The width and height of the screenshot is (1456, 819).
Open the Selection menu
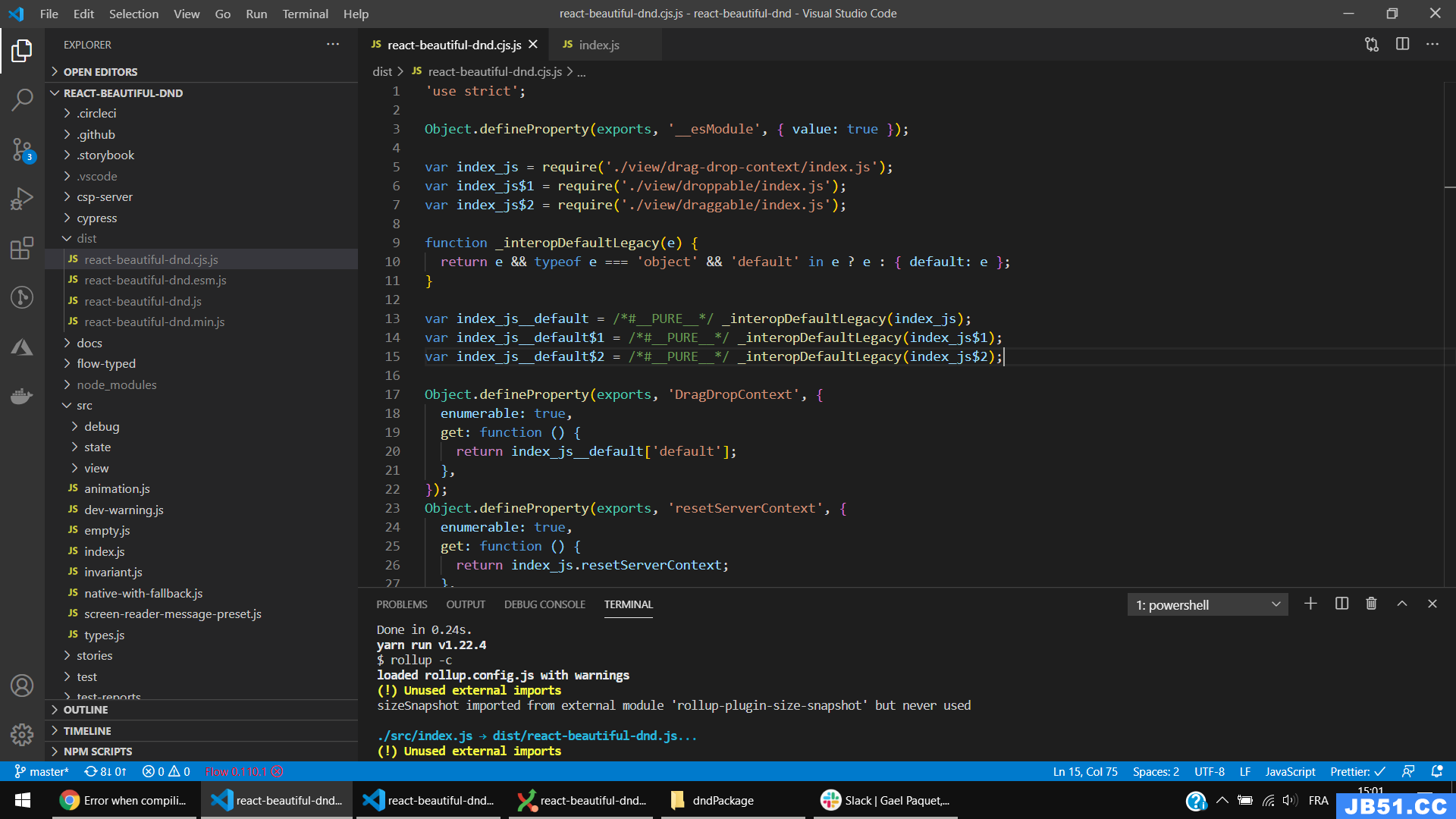click(x=133, y=14)
